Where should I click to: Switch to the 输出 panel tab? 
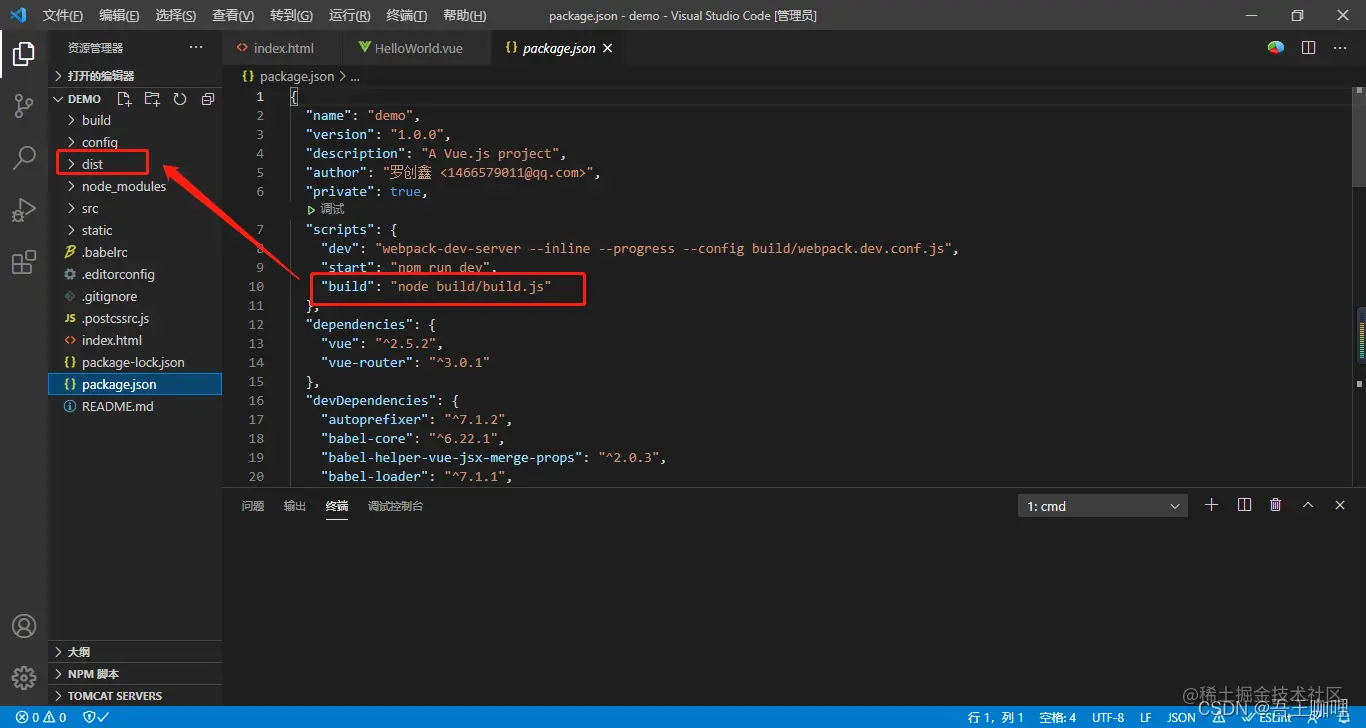point(295,506)
